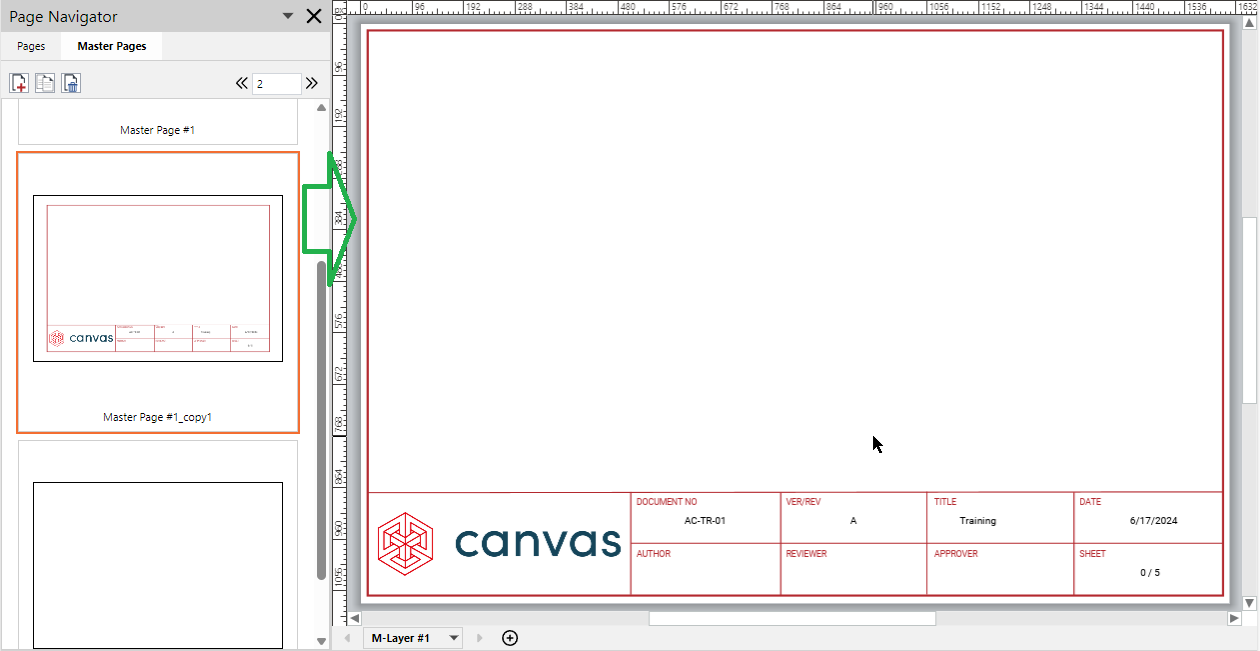Viewport: 1260px width, 651px height.
Task: Close the Page Navigator panel
Action: pos(314,16)
